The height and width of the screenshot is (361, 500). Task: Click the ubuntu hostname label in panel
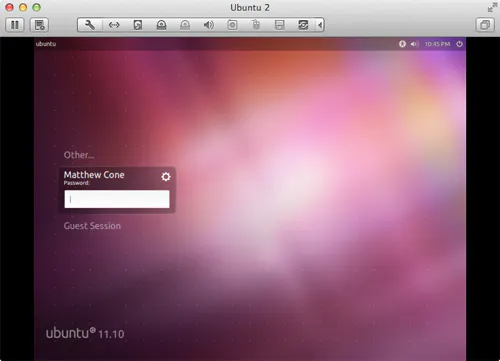click(x=46, y=44)
